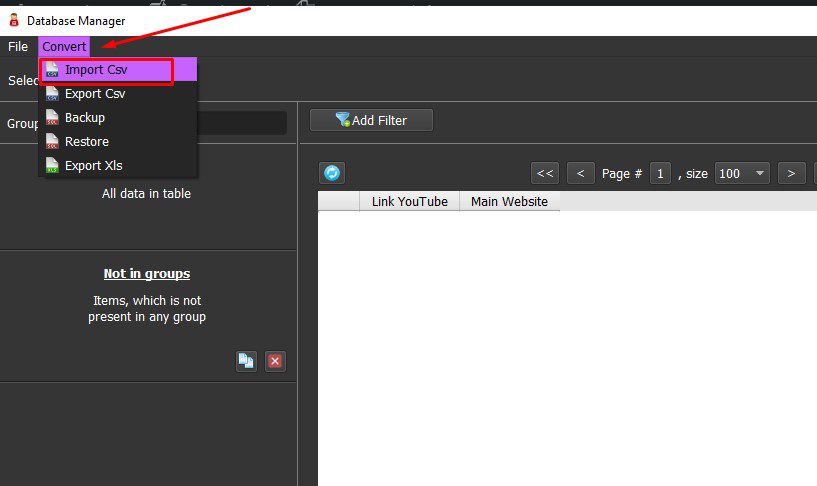Screen dimensions: 817x486
Task: Click the copy group icon
Action: [x=246, y=361]
